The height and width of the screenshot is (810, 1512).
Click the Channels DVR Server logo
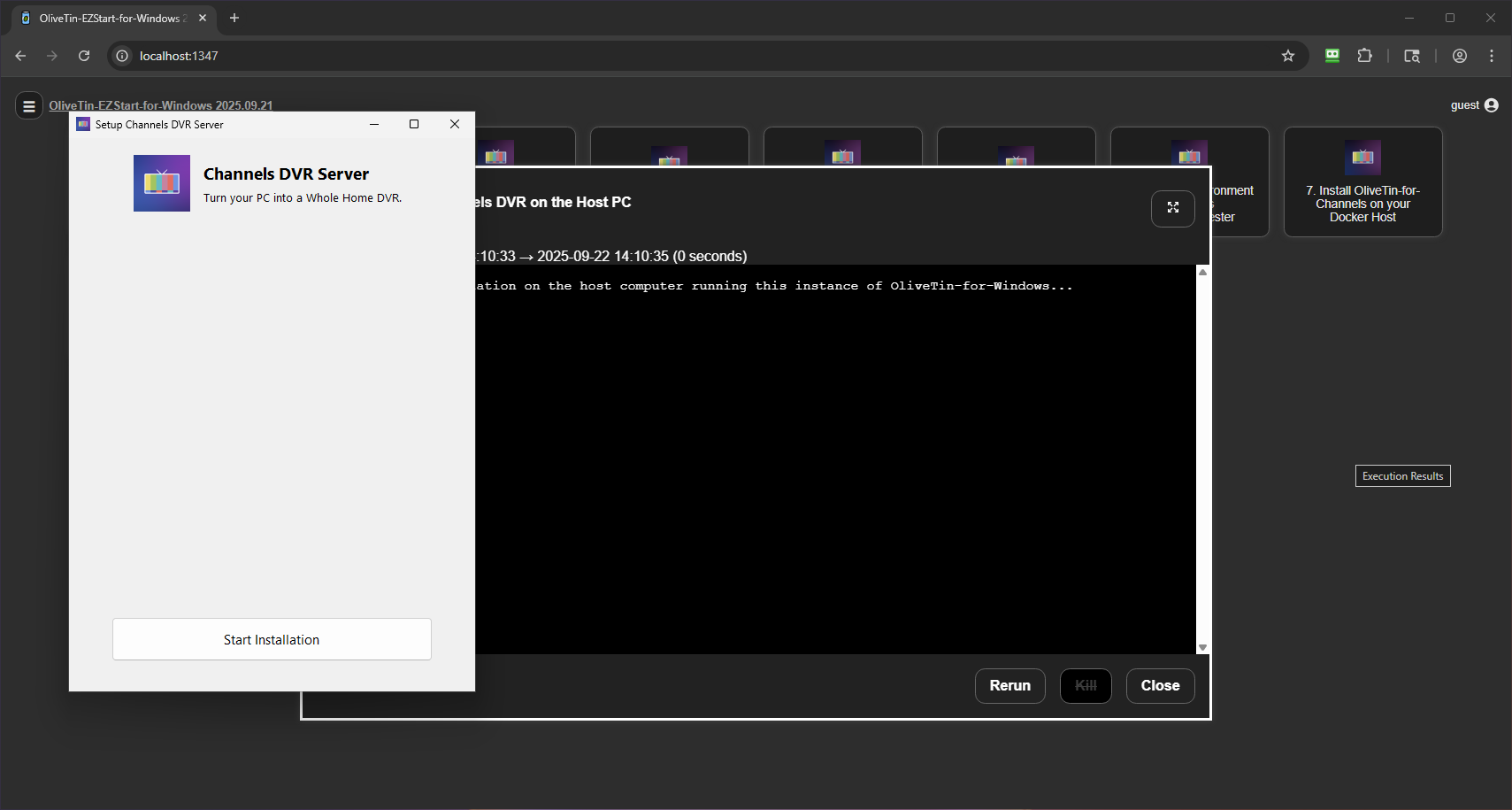162,183
